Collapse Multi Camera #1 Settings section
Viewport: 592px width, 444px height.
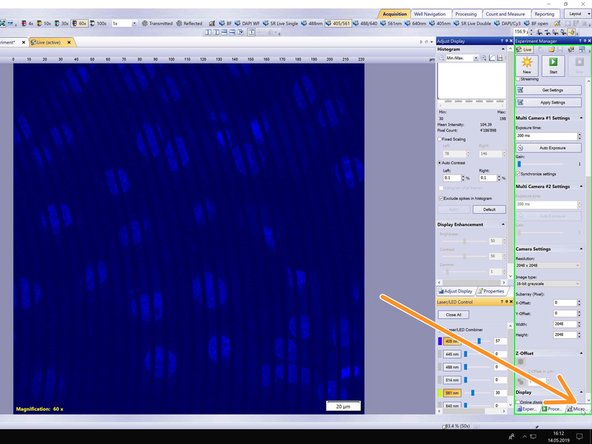click(x=581, y=118)
